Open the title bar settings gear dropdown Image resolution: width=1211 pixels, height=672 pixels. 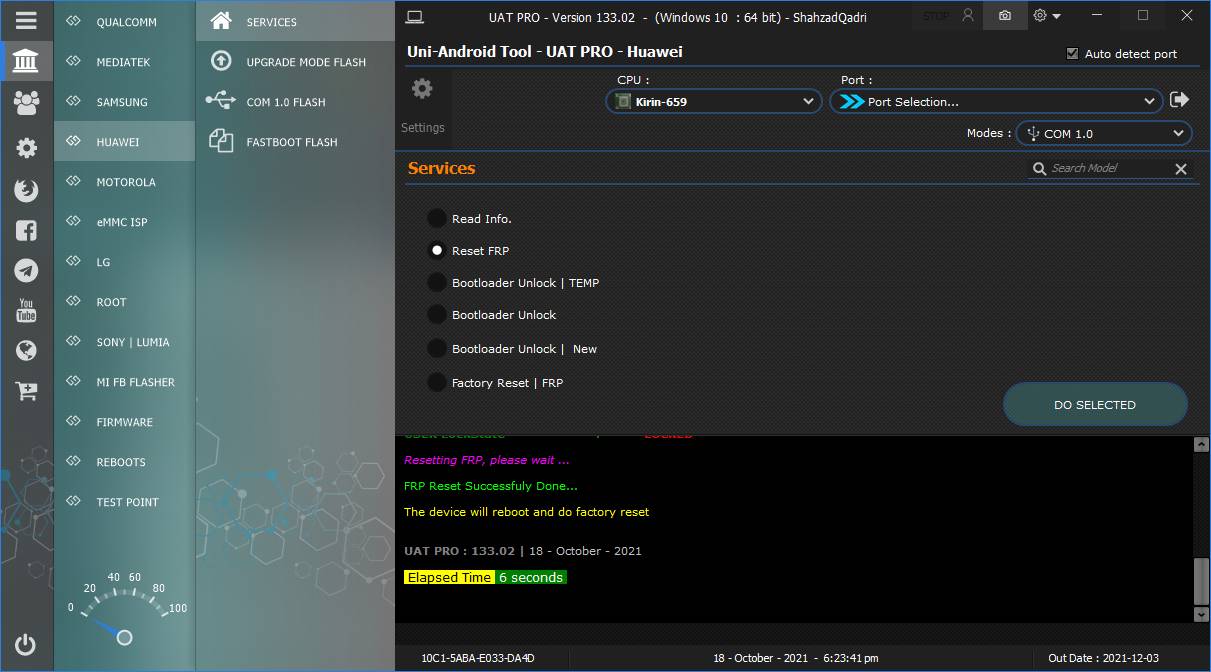[x=1047, y=16]
